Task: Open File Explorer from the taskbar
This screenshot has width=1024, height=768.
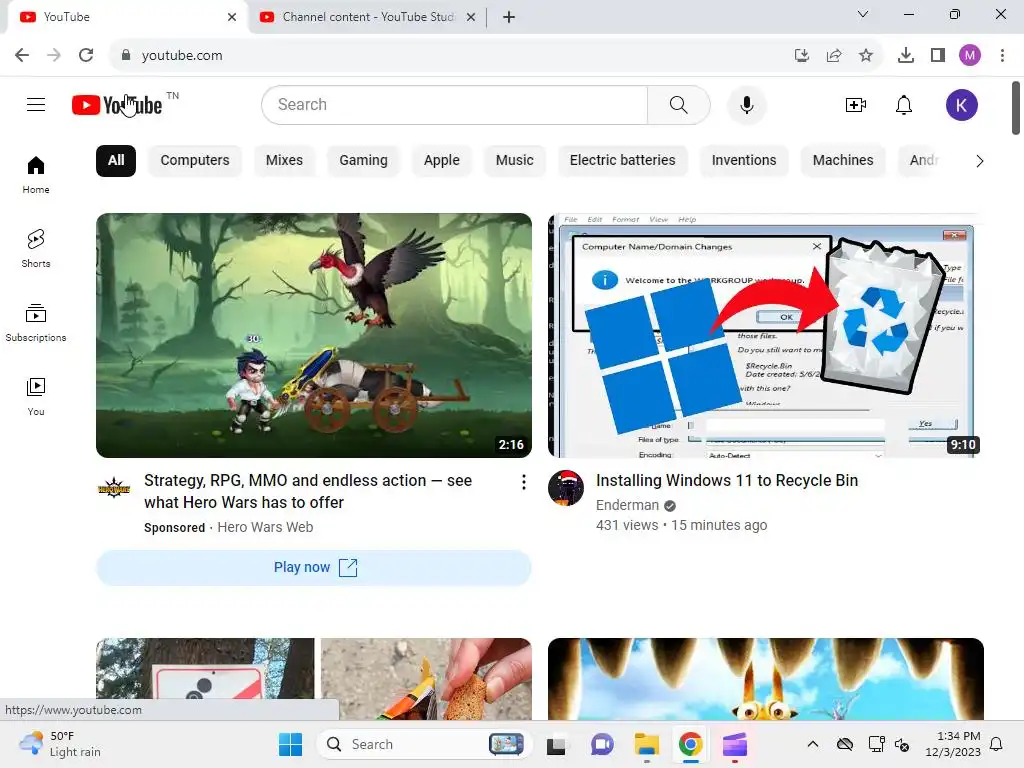Action: [647, 744]
